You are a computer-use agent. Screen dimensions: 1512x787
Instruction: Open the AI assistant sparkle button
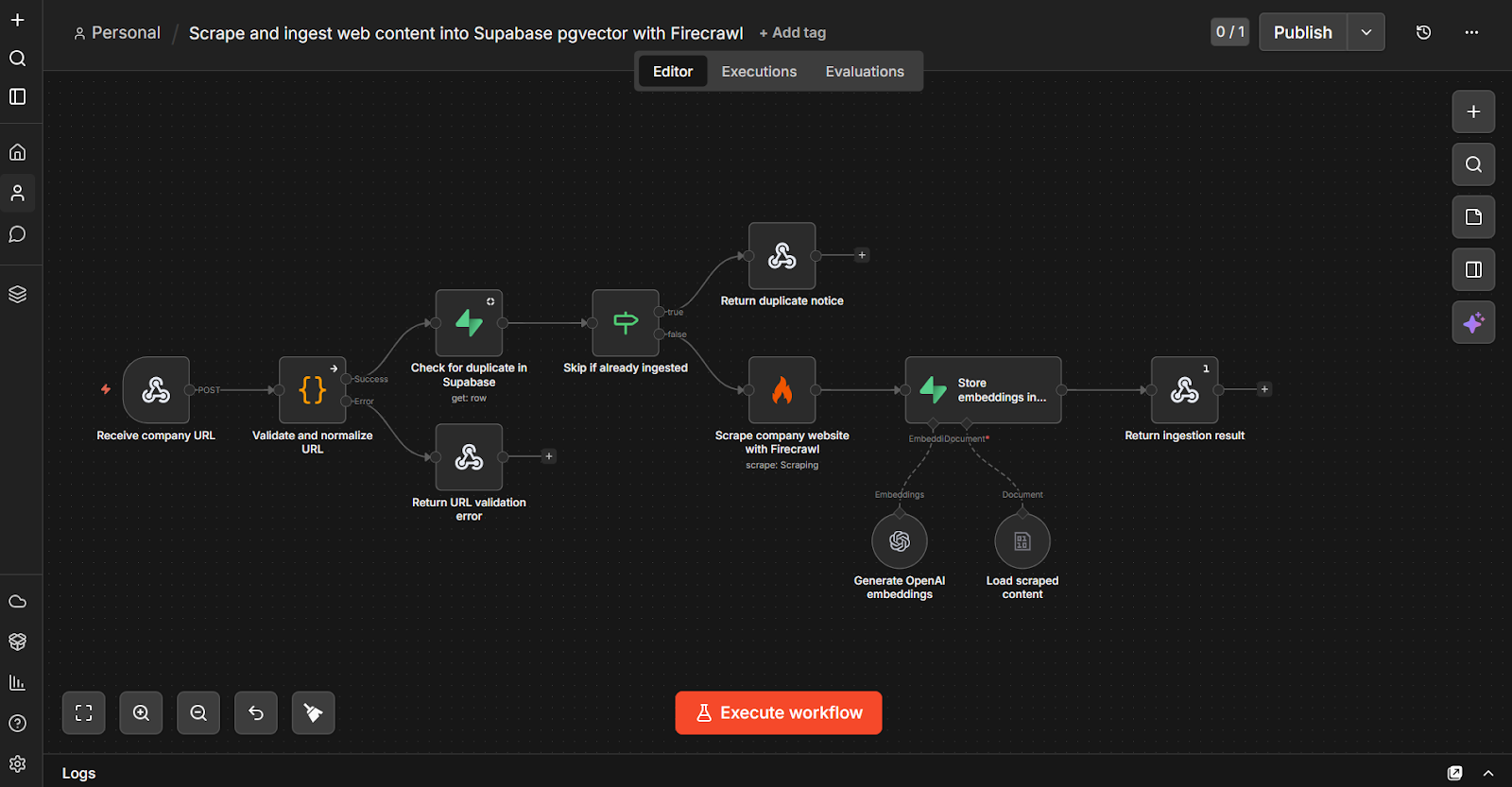[1472, 322]
